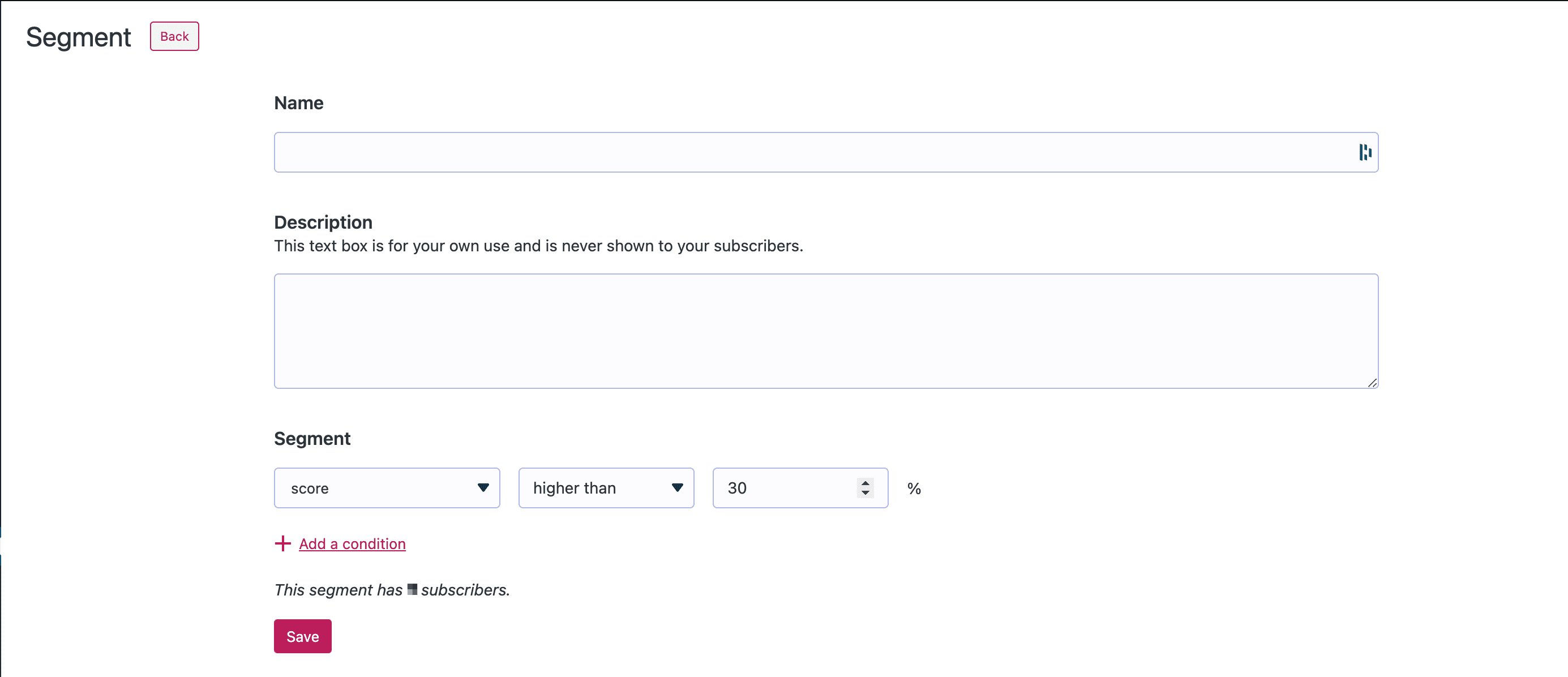Click the percent sign after the value field
Image resolution: width=1568 pixels, height=677 pixels.
(914, 489)
